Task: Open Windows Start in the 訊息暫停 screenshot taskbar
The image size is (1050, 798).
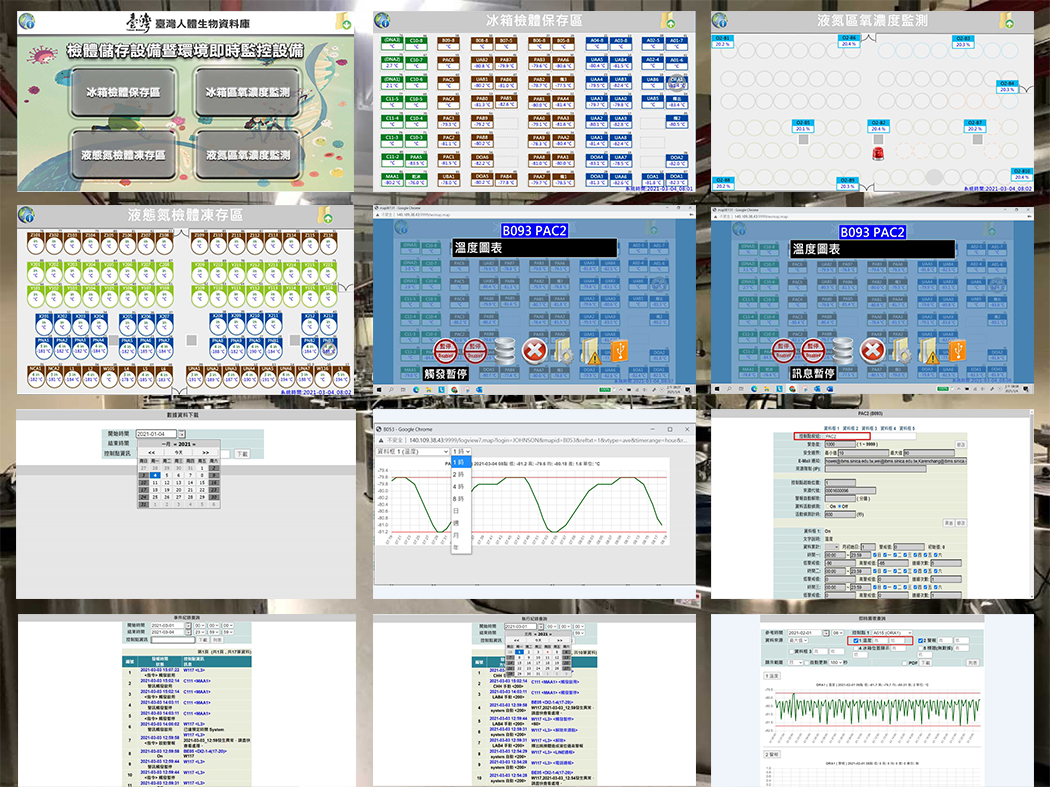Action: pyautogui.click(x=717, y=388)
